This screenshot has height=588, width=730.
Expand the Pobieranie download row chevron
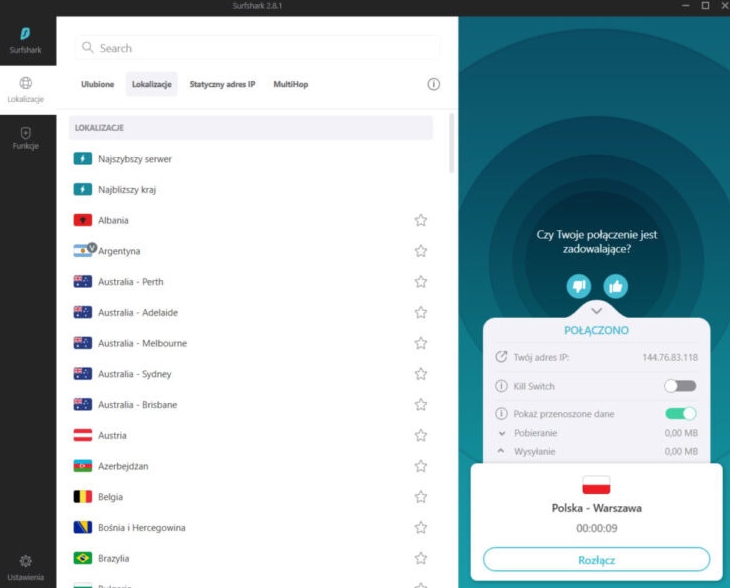(502, 433)
